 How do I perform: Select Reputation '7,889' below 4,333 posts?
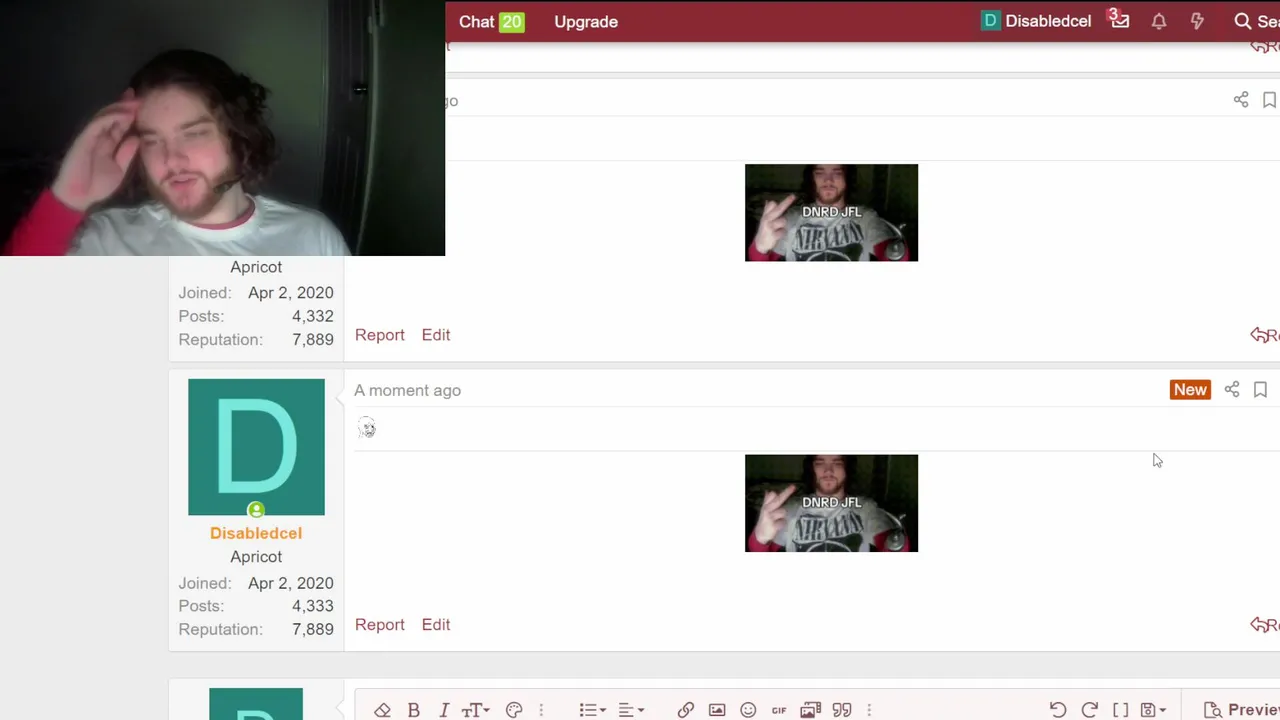[x=313, y=629]
